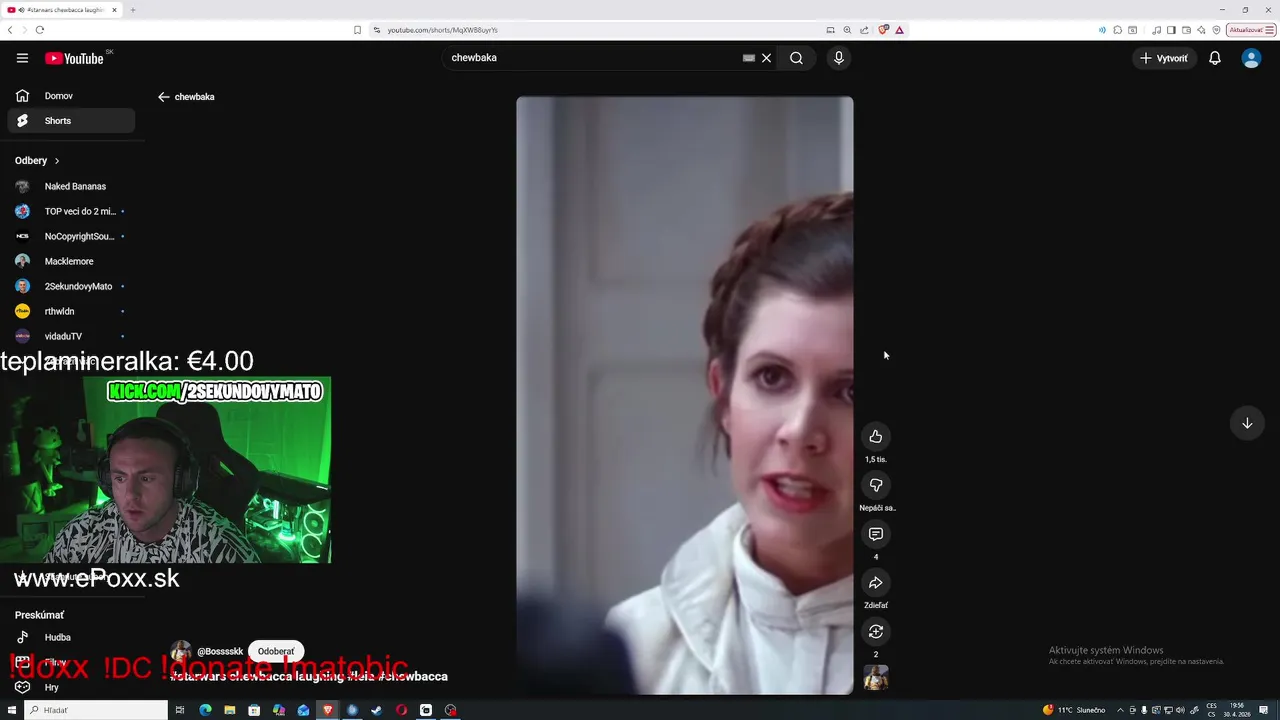Click Windows taskbar search Hľadať box
The image size is (1280, 720).
click(x=96, y=710)
